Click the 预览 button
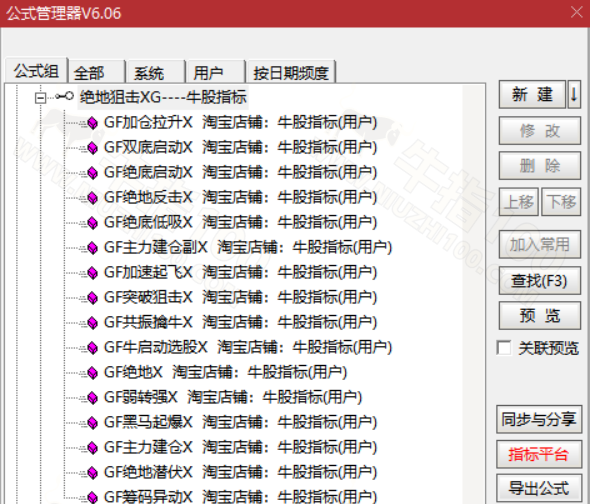 540,315
